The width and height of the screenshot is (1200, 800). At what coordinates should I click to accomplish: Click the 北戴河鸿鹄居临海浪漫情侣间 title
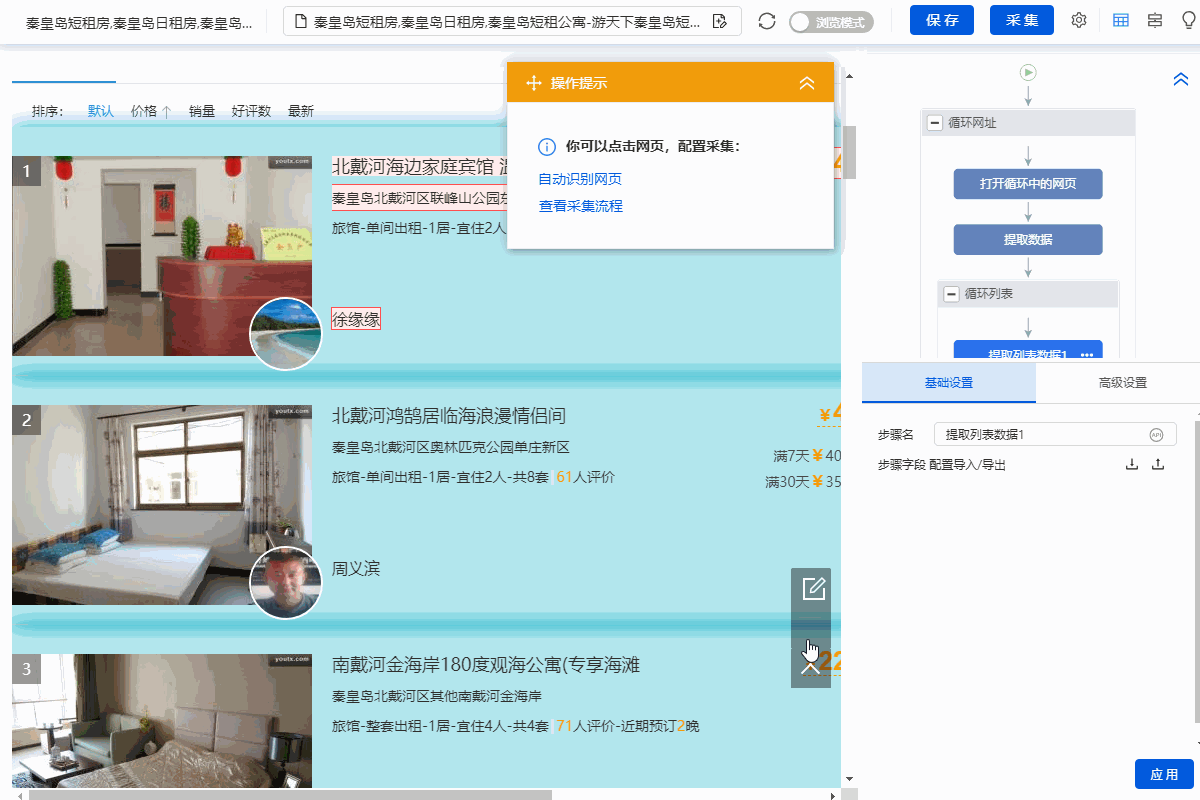pyautogui.click(x=449, y=415)
